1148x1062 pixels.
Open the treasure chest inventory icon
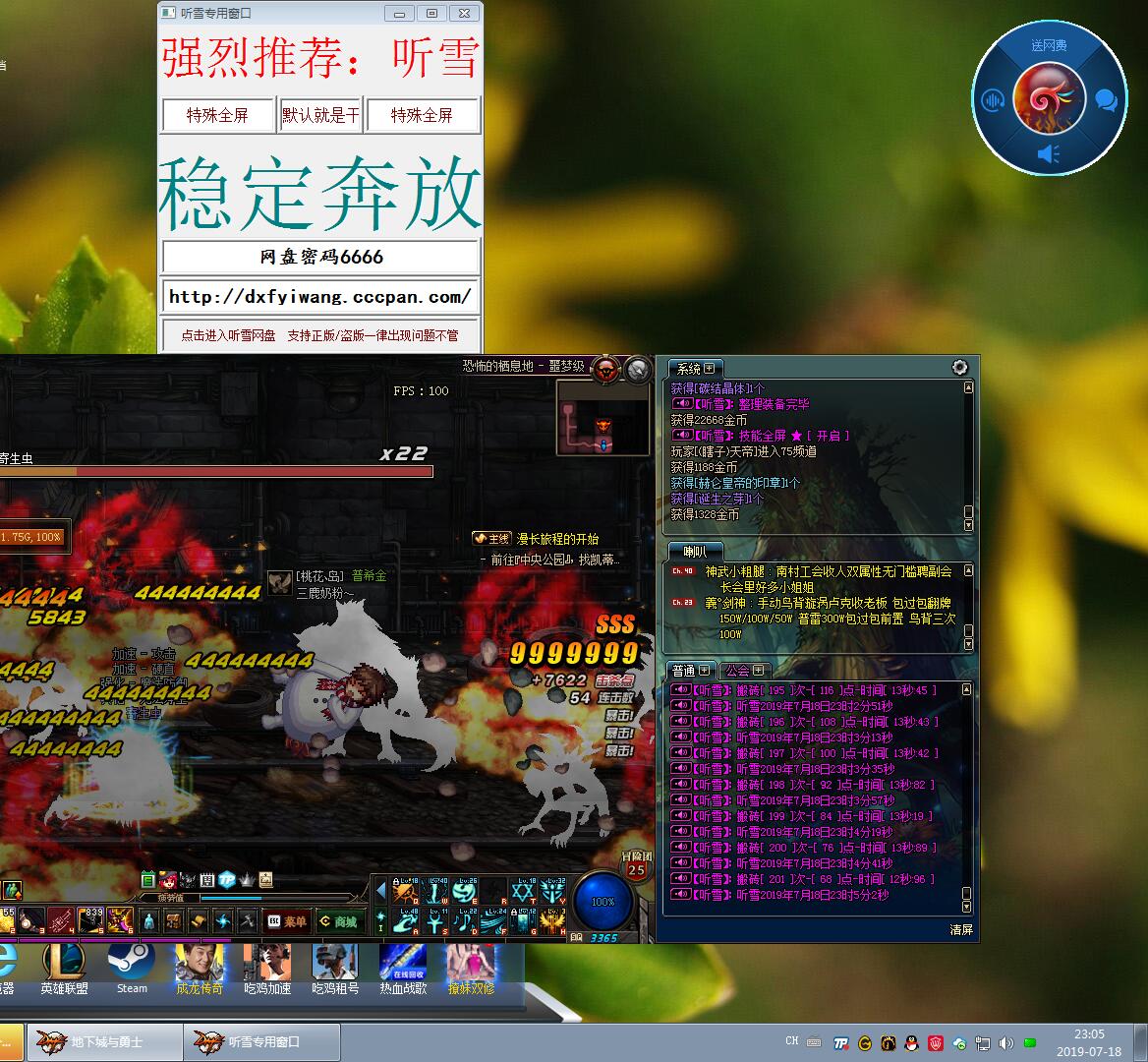(x=174, y=920)
